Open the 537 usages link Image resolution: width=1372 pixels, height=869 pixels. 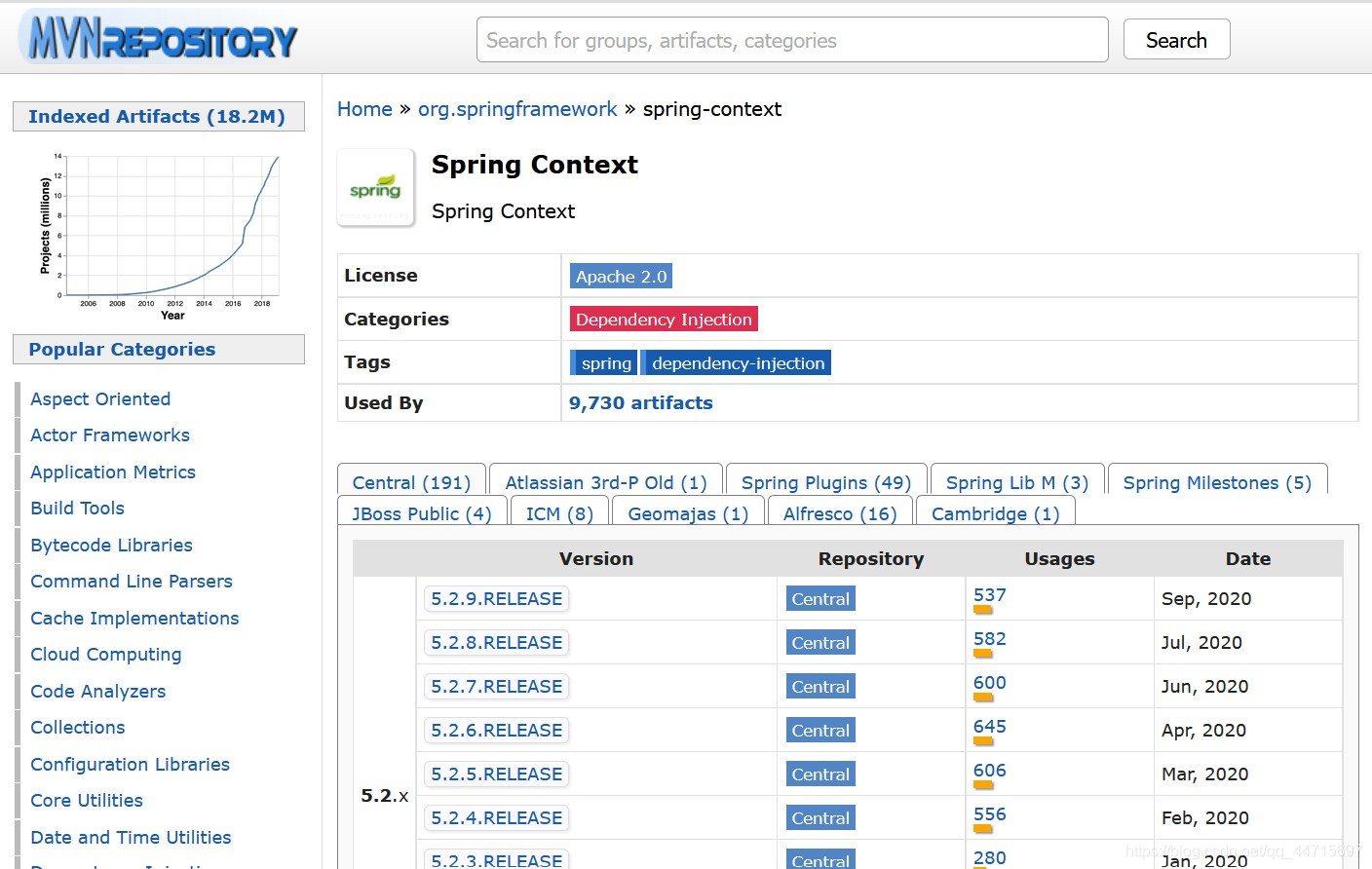click(990, 595)
